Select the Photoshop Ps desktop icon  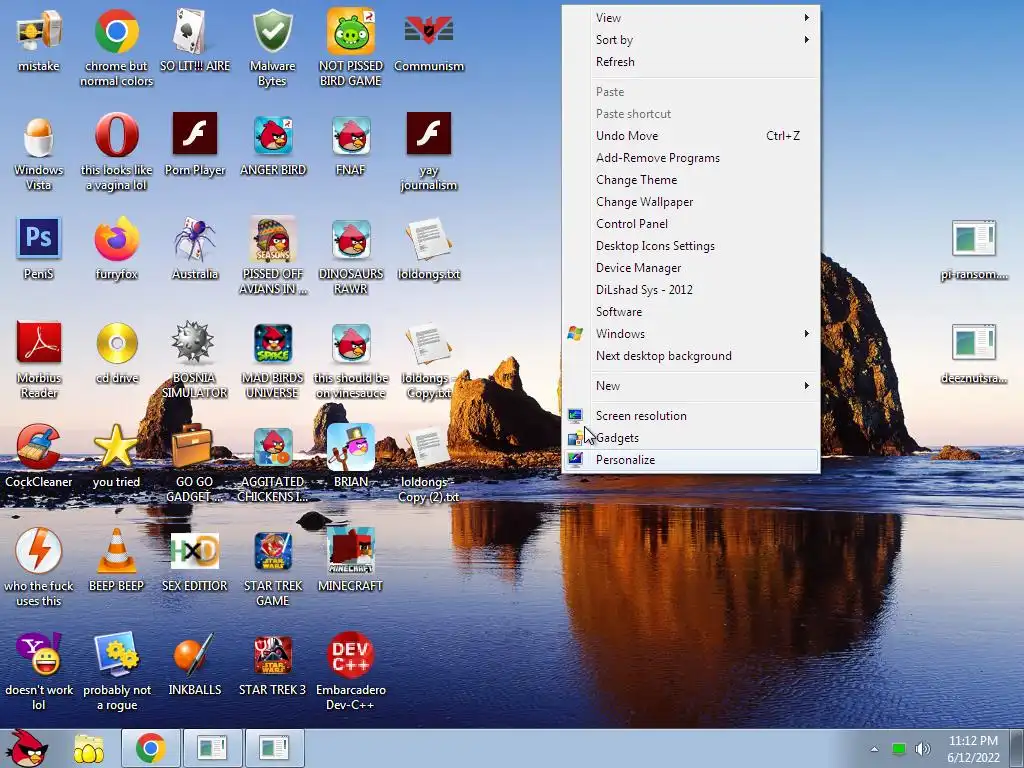click(x=39, y=249)
